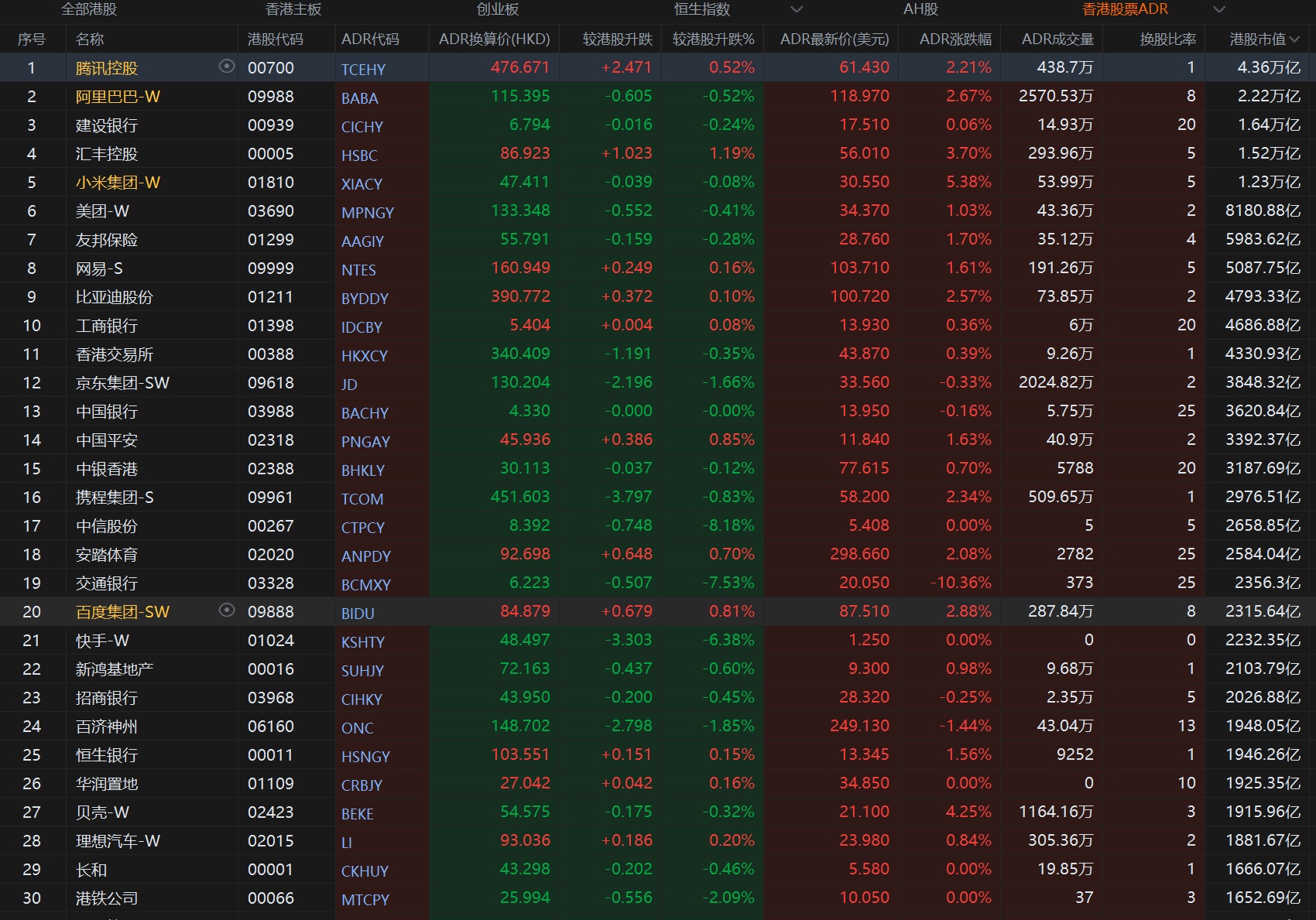Click the 汇丰控股 row's 00005 code

pos(270,154)
